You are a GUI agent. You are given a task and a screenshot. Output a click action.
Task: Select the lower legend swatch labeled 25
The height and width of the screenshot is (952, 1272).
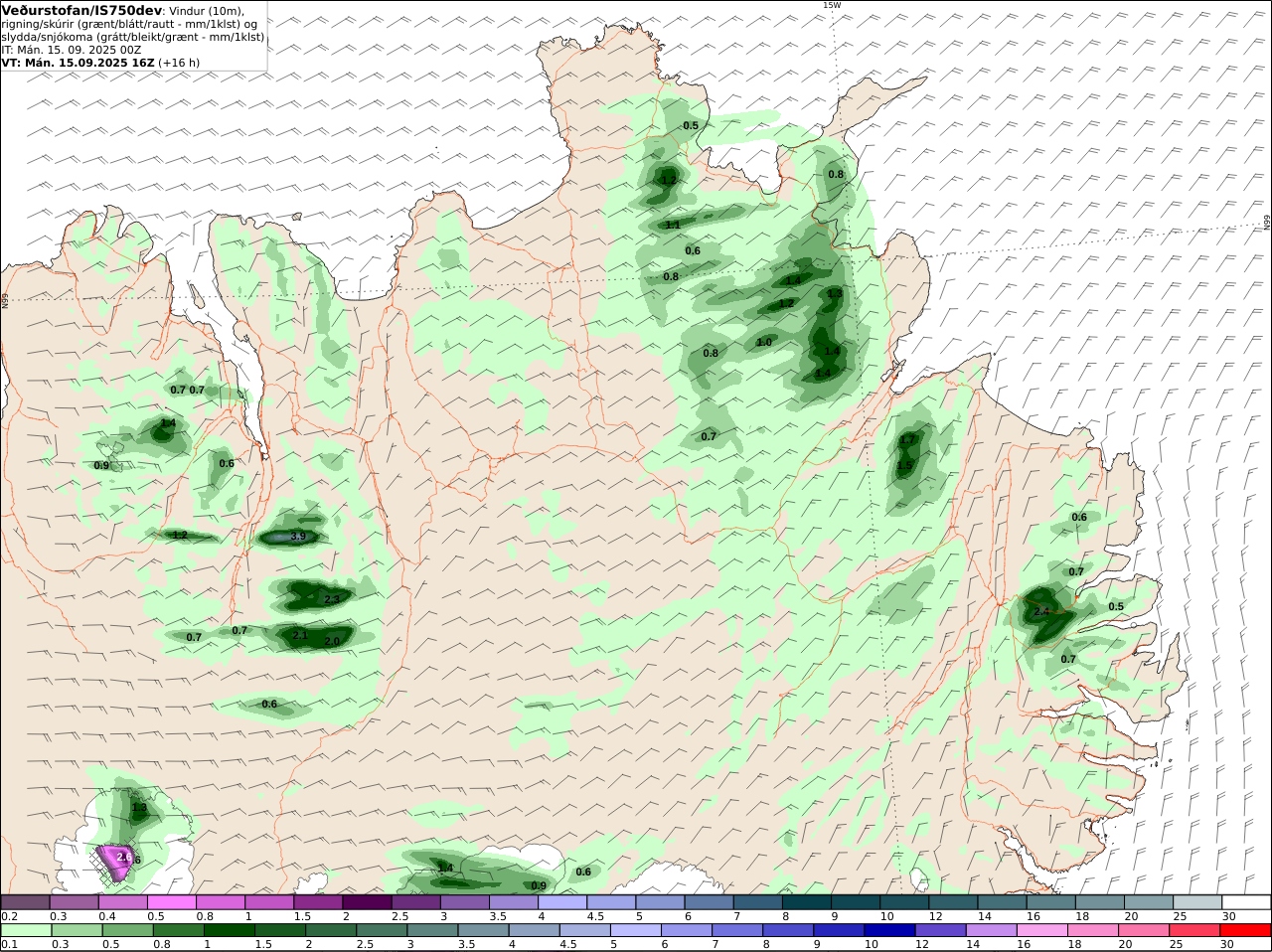click(x=1195, y=930)
